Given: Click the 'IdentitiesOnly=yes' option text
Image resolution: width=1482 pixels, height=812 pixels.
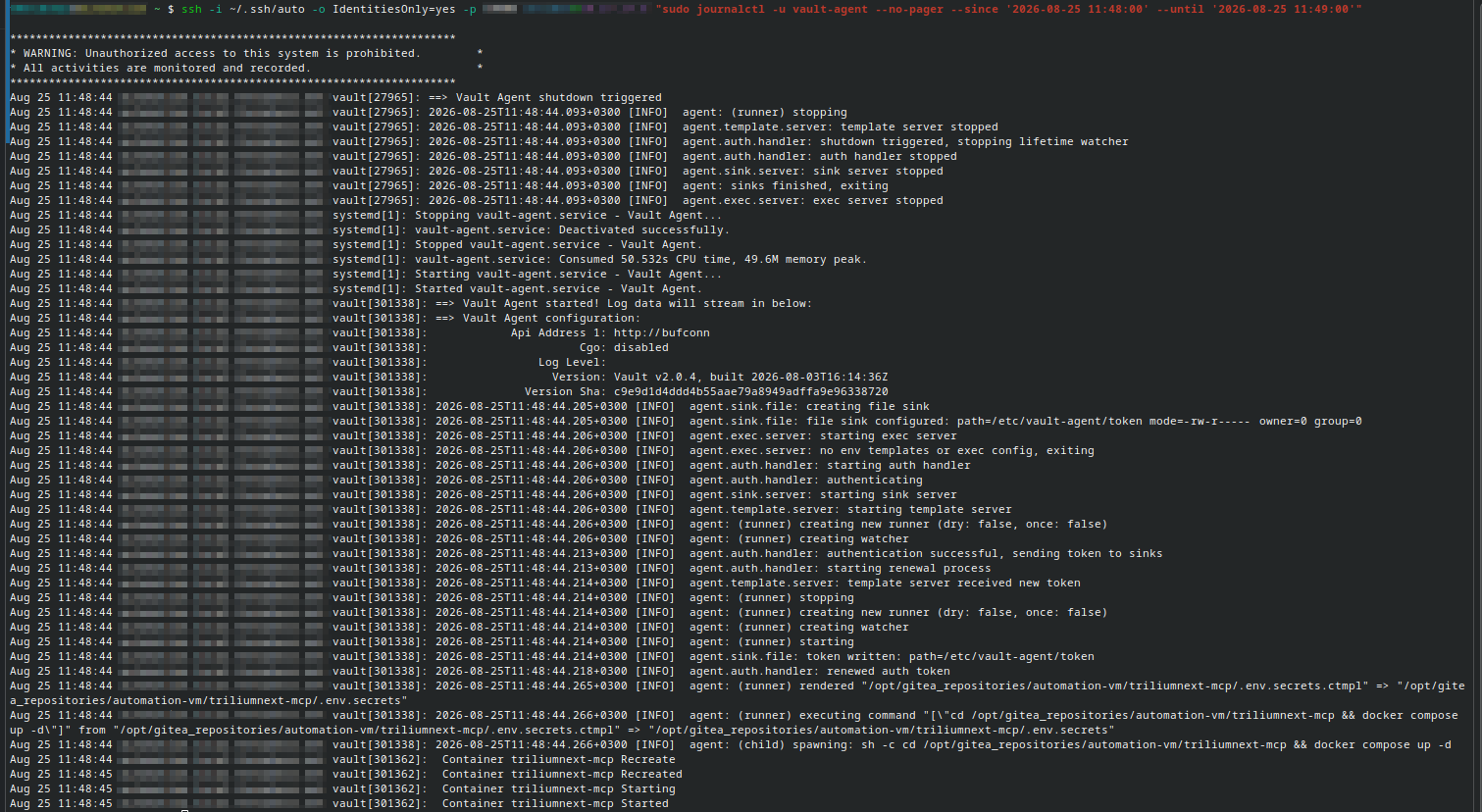Looking at the screenshot, I should 394,9.
